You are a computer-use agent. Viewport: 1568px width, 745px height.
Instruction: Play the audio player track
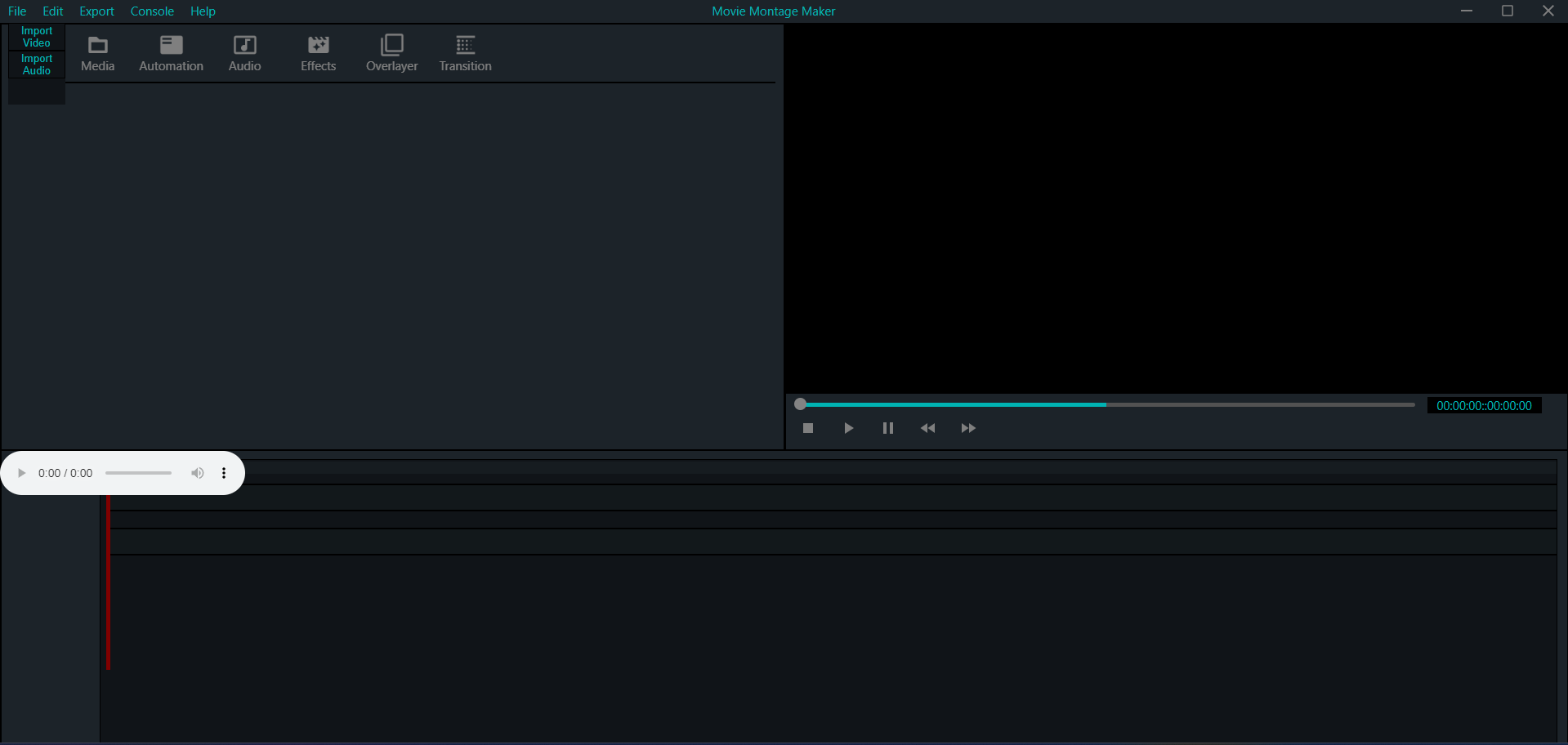pyautogui.click(x=22, y=473)
